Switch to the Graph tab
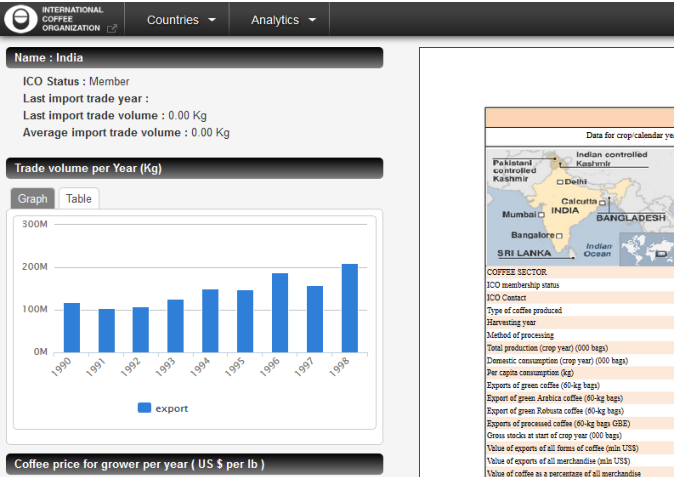This screenshot has width=675, height=477. point(33,199)
